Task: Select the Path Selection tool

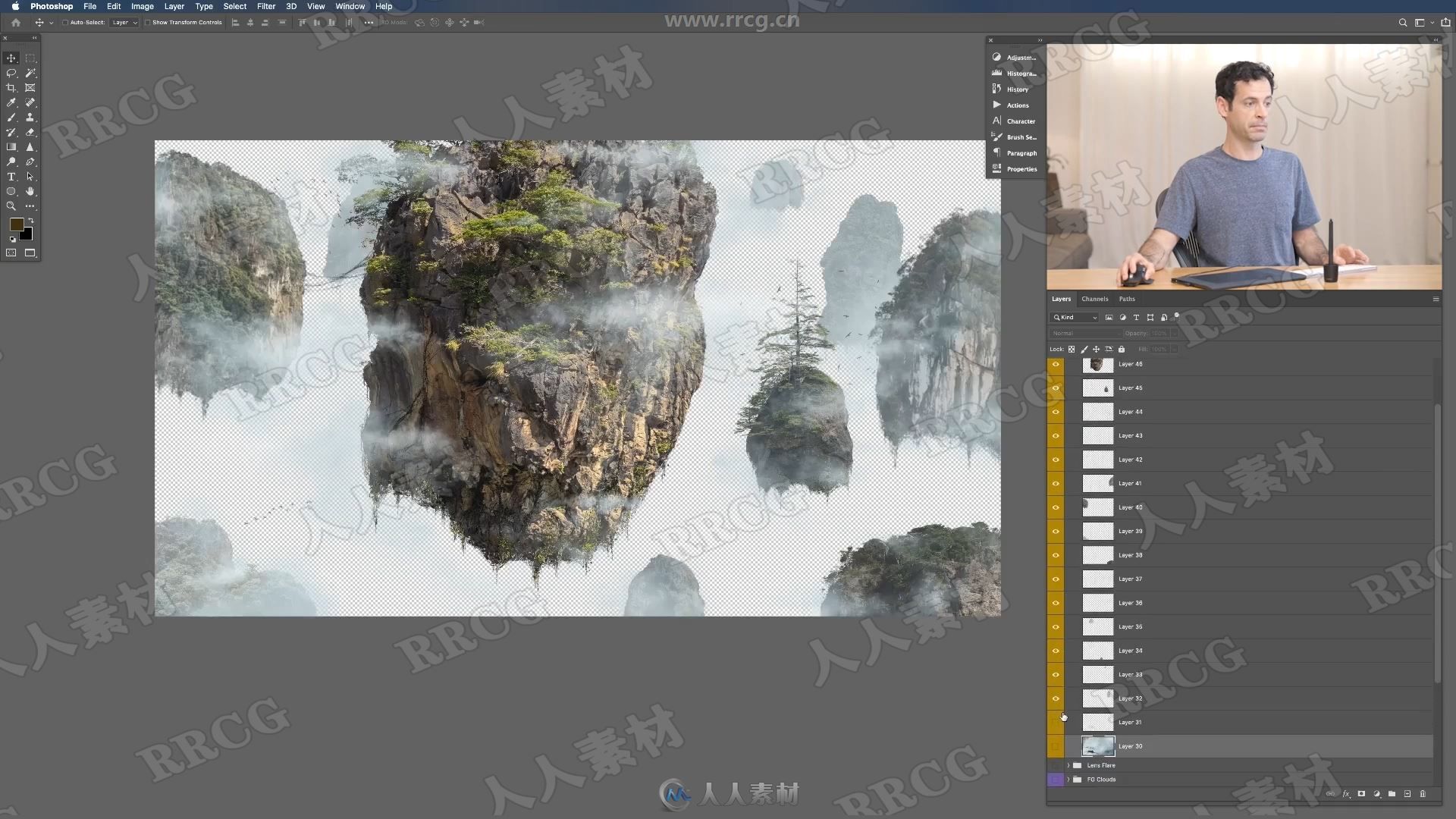Action: pos(30,177)
